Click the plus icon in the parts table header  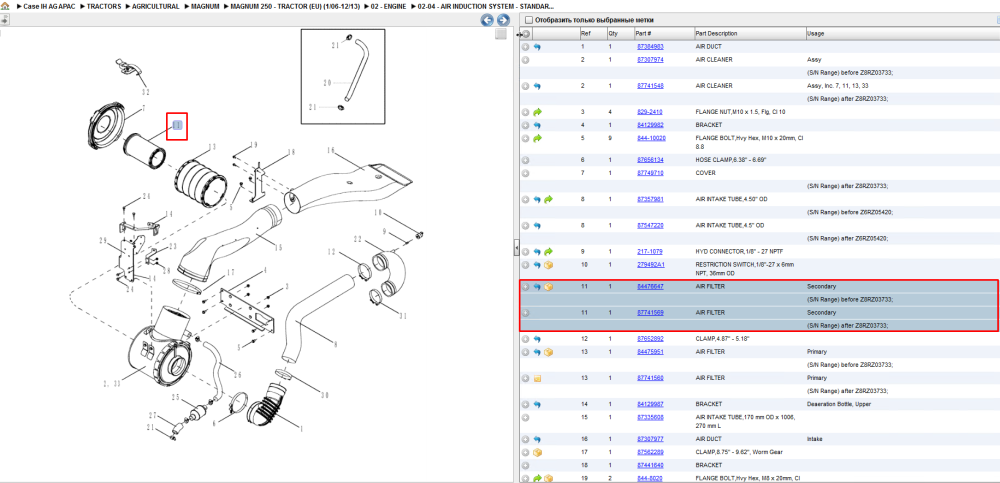(x=526, y=34)
